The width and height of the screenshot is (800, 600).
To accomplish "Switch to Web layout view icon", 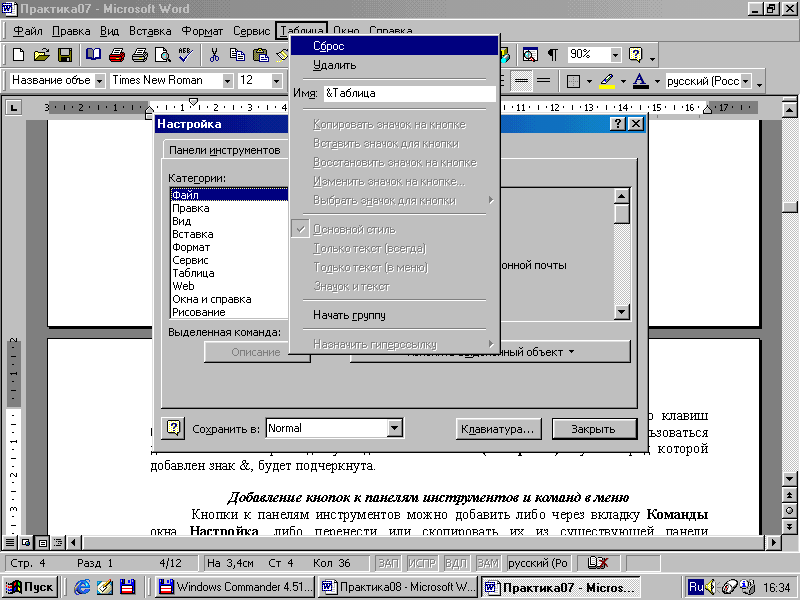I will pos(26,542).
